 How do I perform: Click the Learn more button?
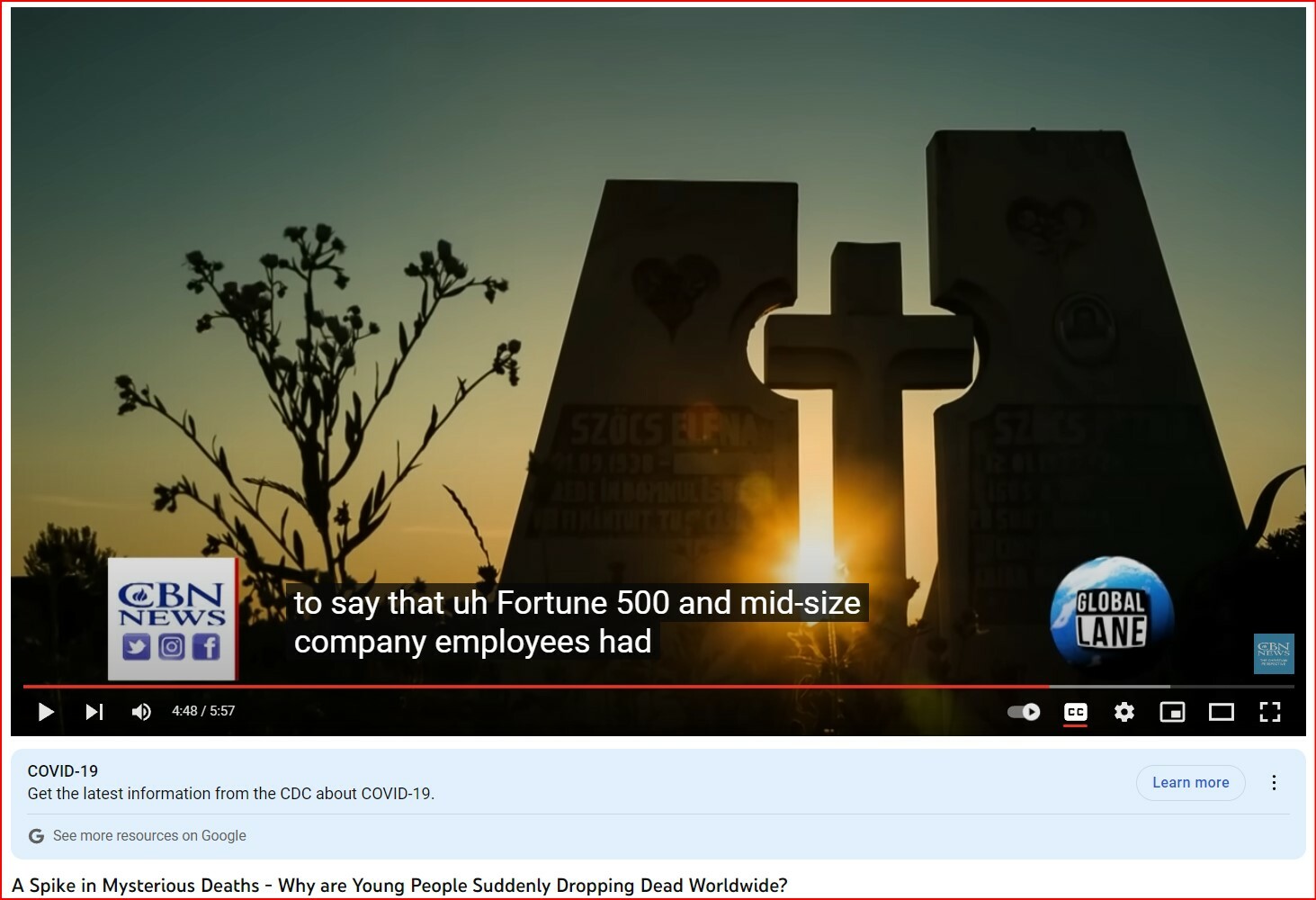1190,783
